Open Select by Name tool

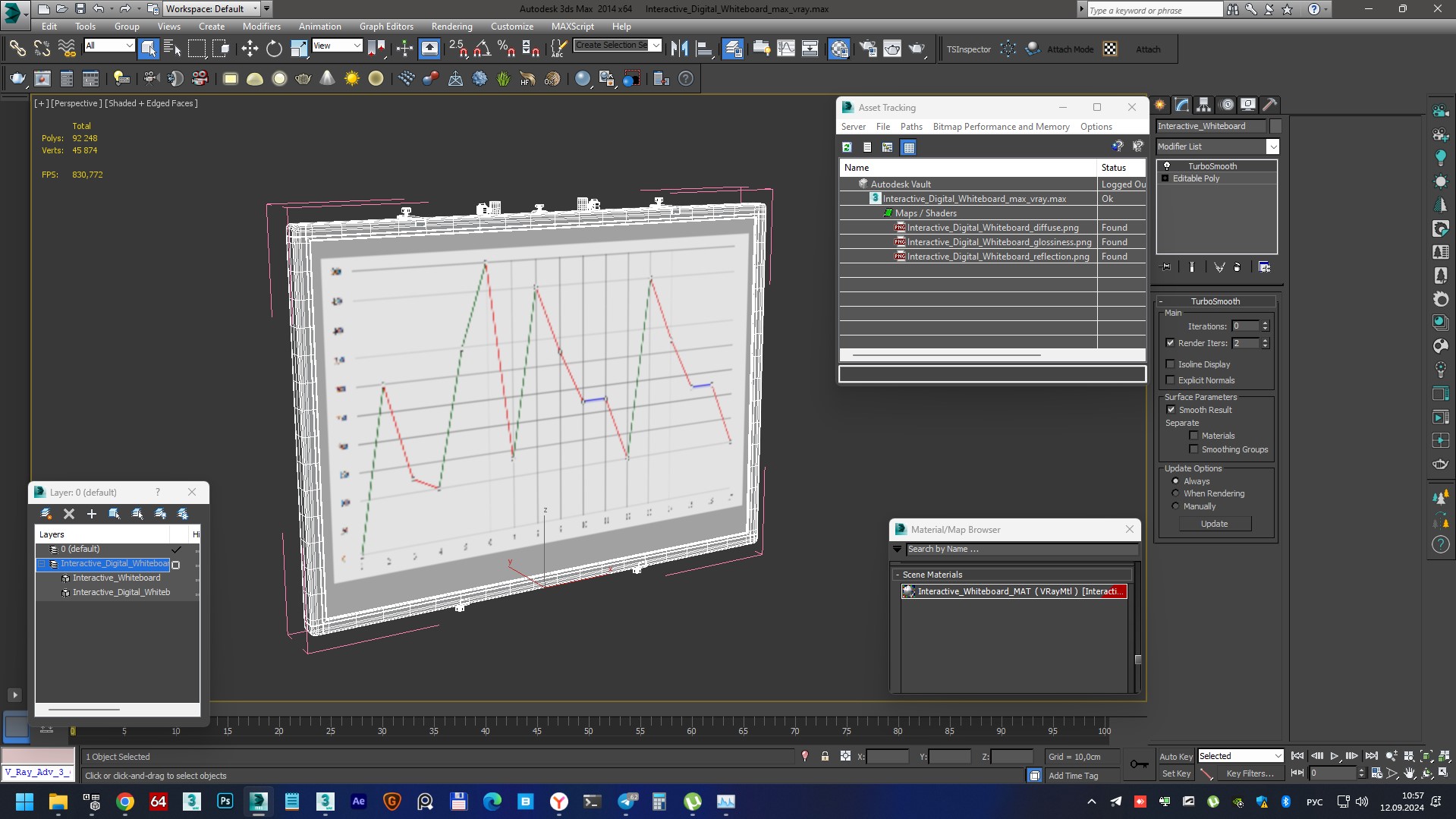point(172,49)
